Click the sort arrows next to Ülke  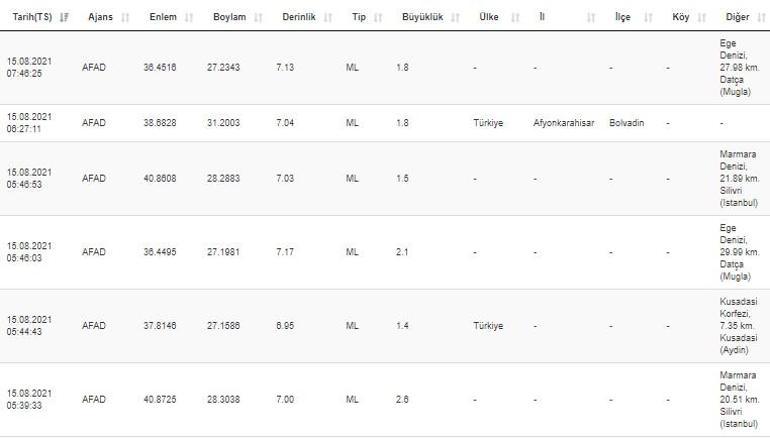(515, 18)
